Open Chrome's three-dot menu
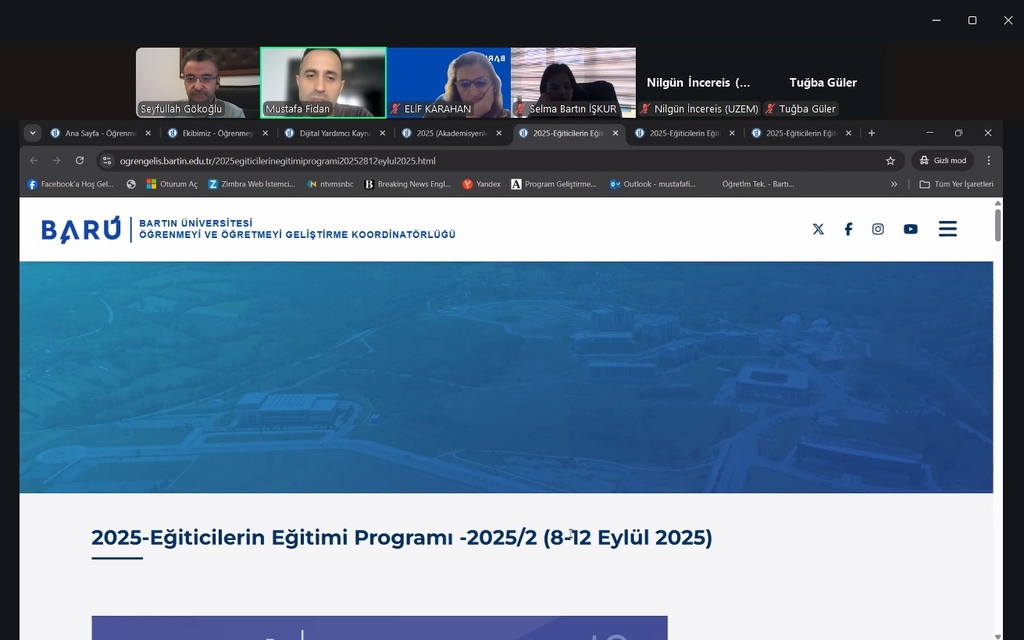 [x=988, y=160]
